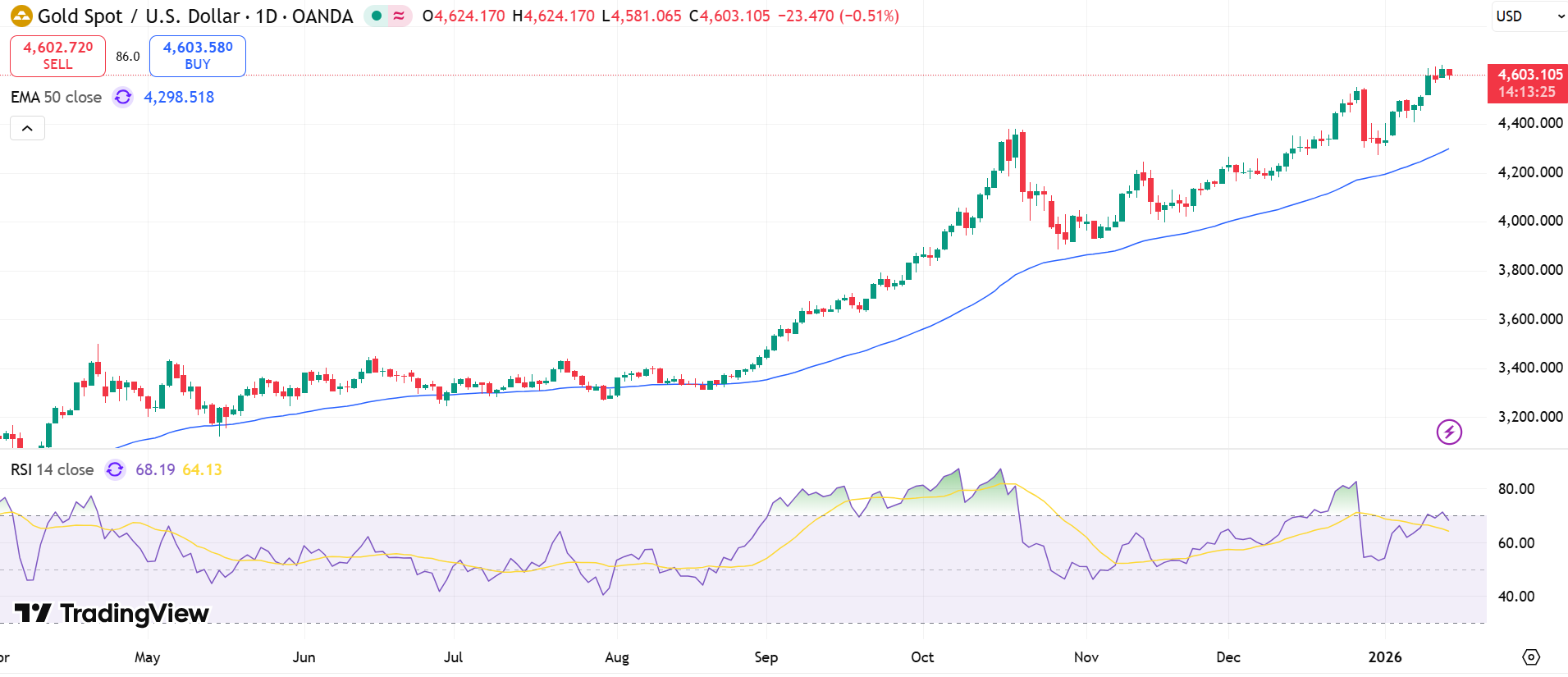Click the 4,000.000 price axis label
Viewport: 1568px width, 677px height.
click(x=1530, y=221)
